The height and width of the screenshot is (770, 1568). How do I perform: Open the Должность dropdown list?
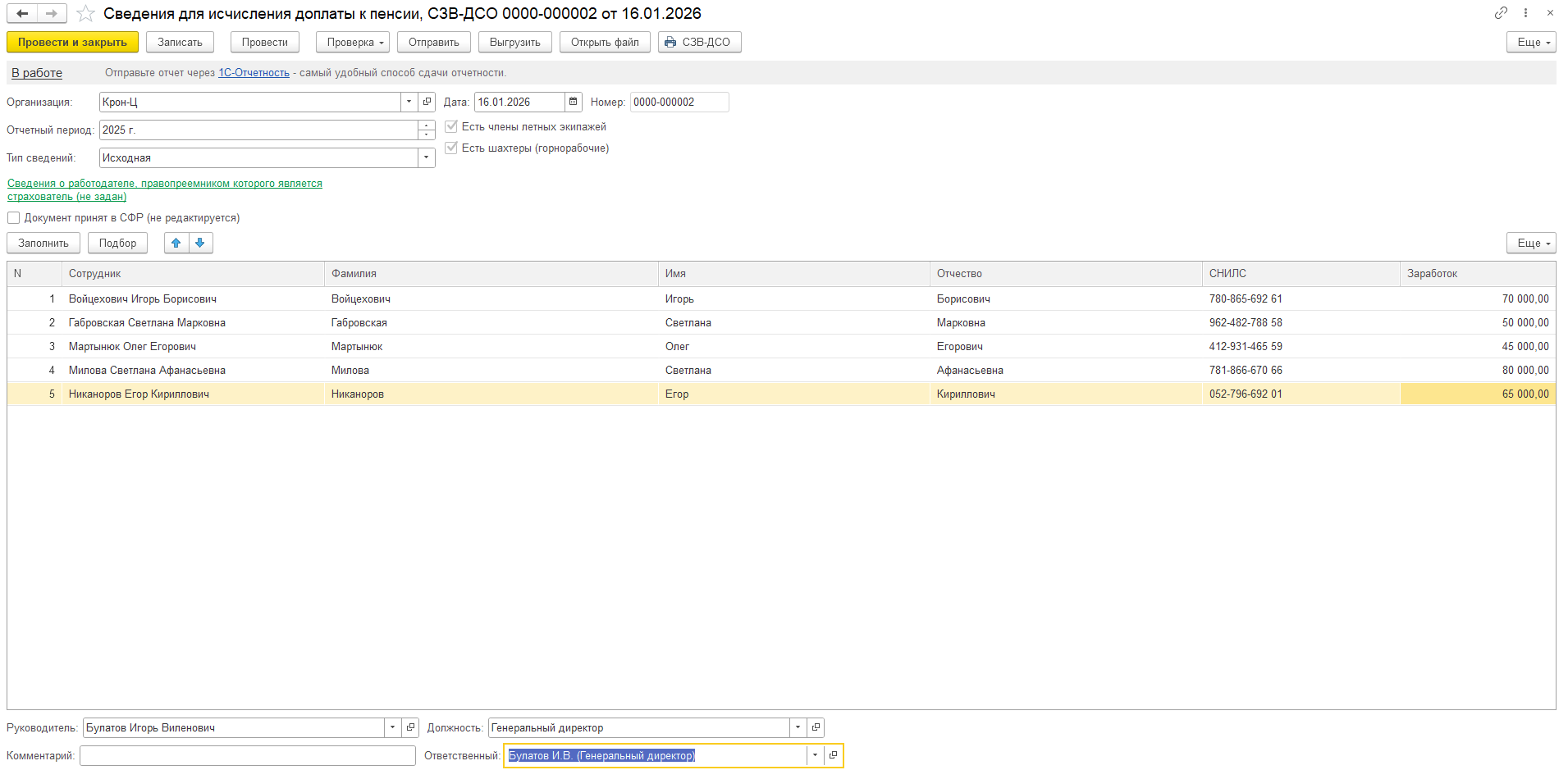tap(798, 727)
